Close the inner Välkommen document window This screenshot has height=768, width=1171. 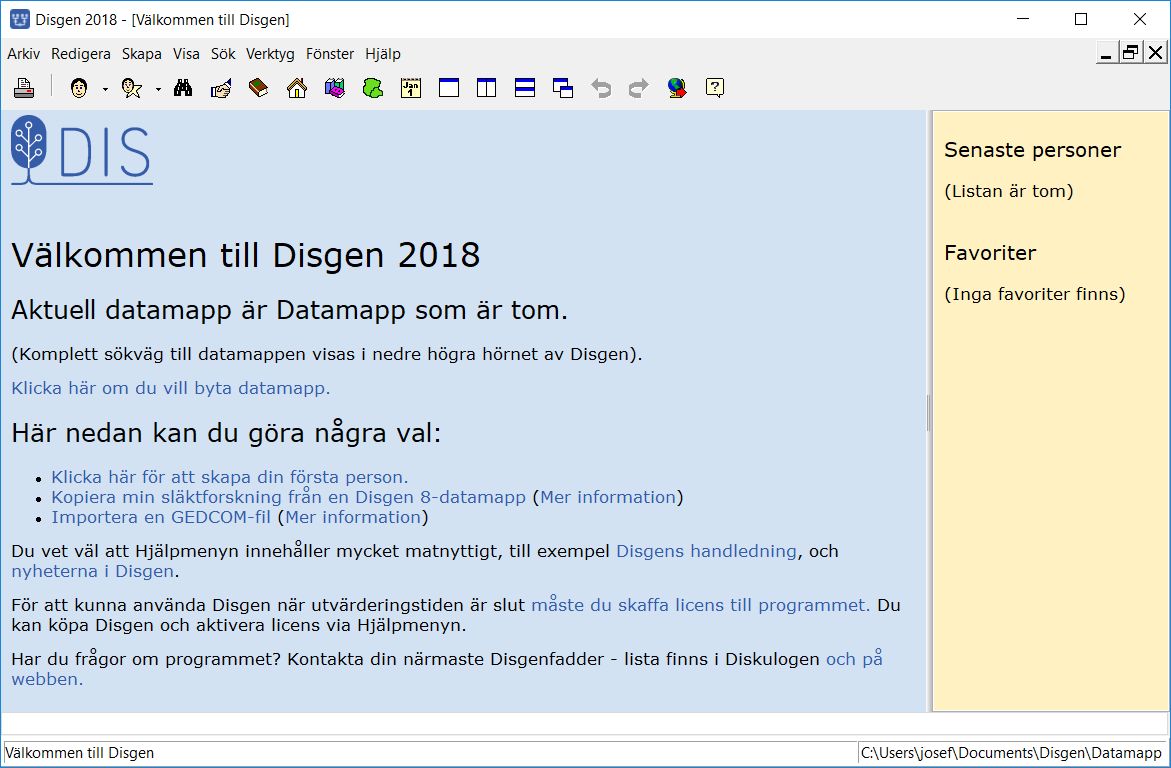tap(1155, 53)
